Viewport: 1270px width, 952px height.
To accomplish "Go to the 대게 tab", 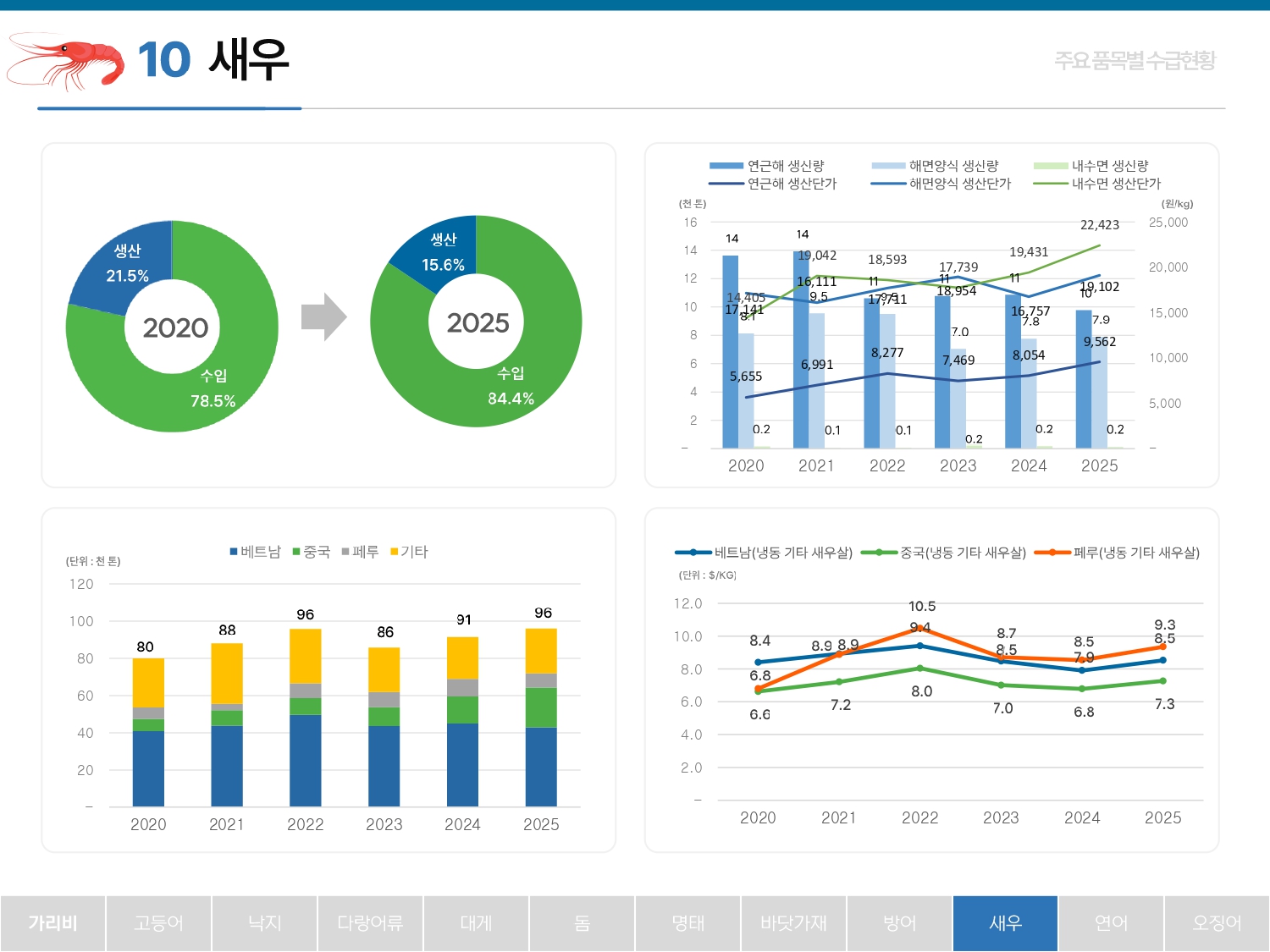I will [476, 923].
